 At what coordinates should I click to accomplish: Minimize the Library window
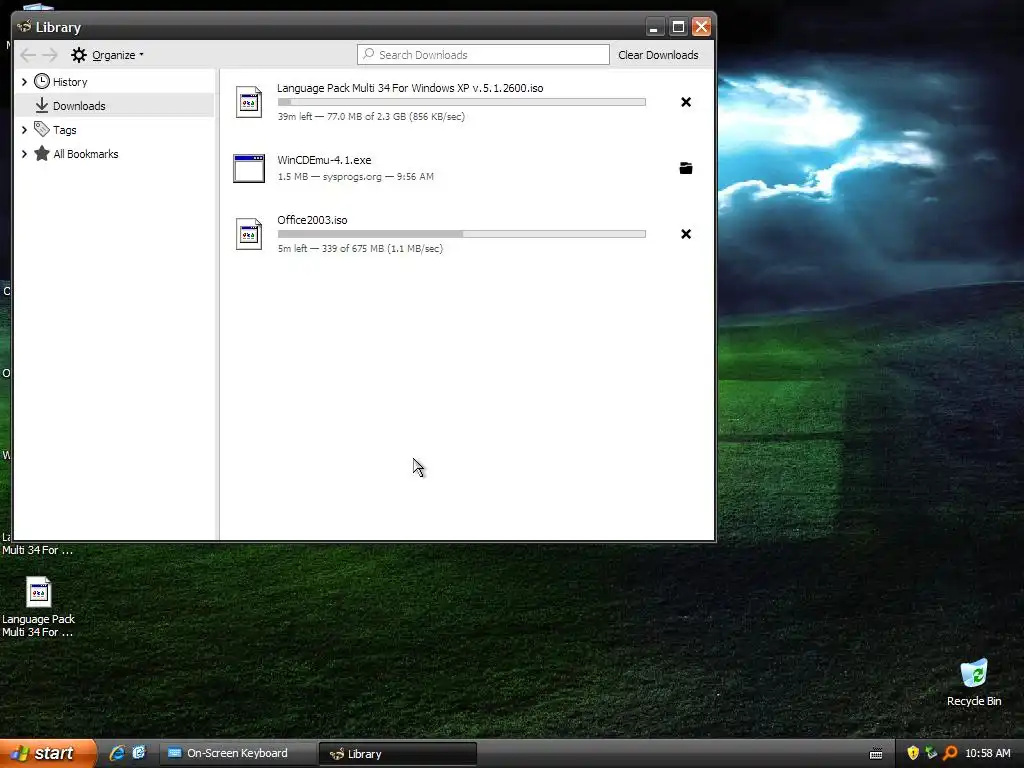click(x=655, y=27)
